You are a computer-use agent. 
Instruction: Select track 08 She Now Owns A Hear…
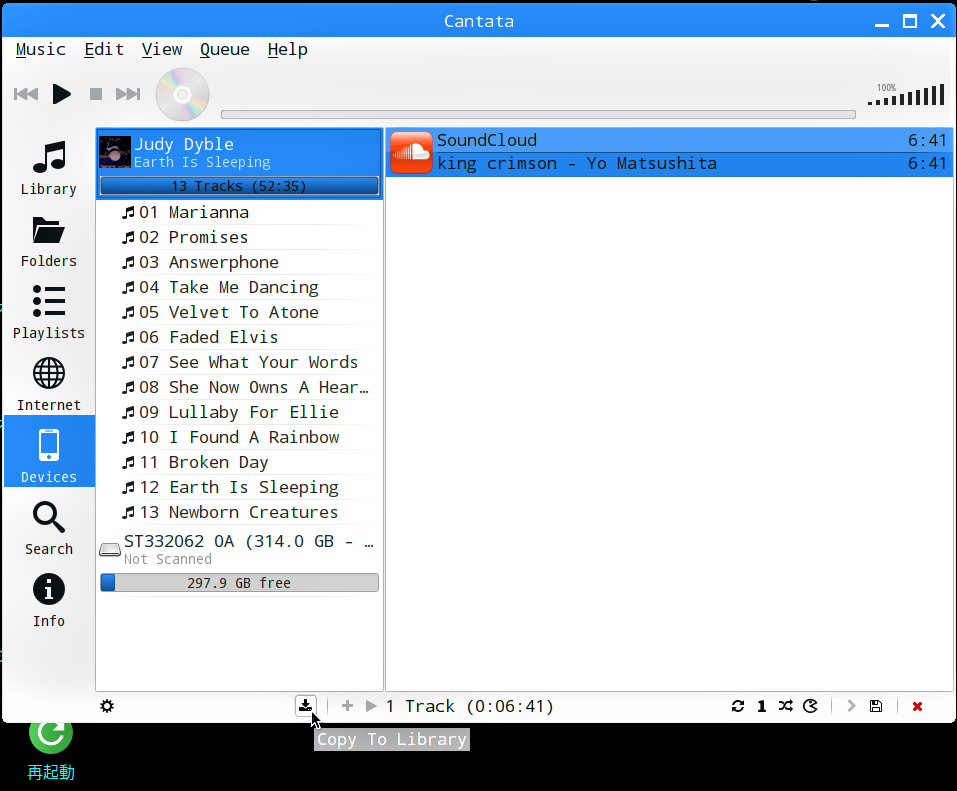click(x=239, y=388)
